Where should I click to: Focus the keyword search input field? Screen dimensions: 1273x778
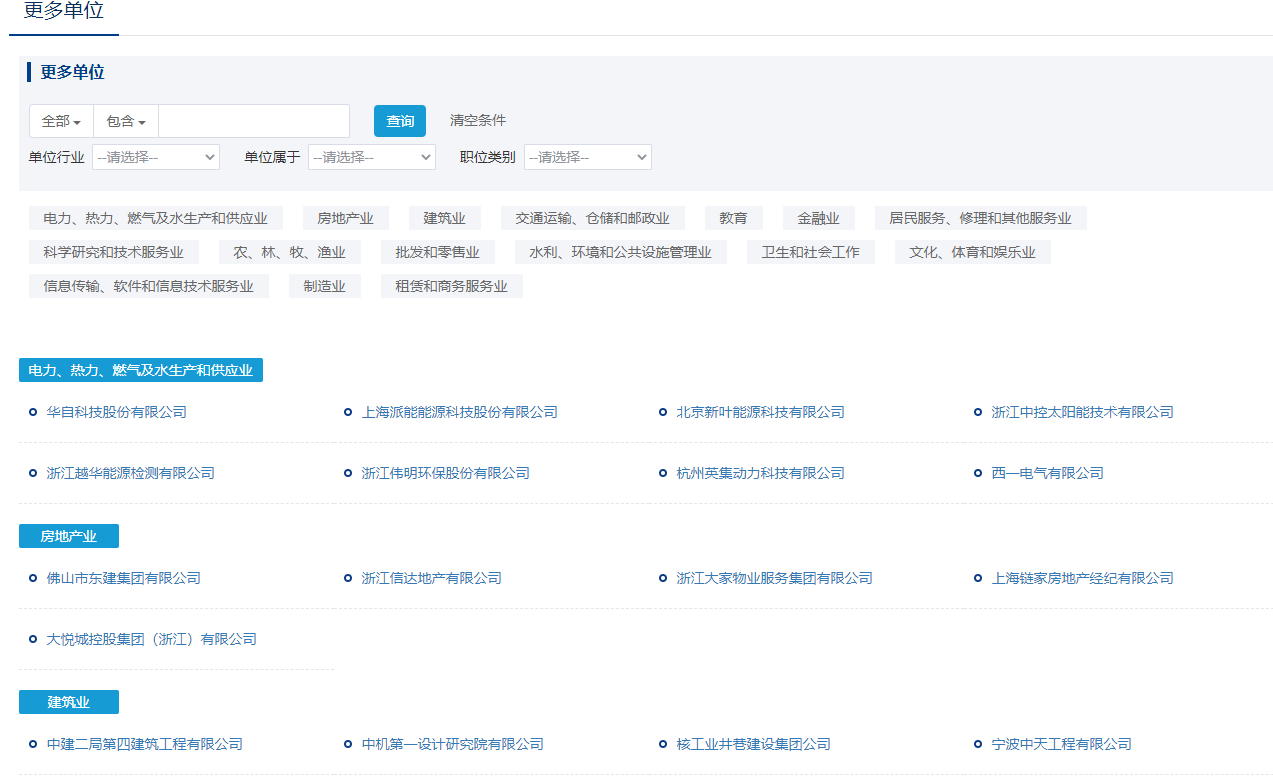pyautogui.click(x=254, y=121)
